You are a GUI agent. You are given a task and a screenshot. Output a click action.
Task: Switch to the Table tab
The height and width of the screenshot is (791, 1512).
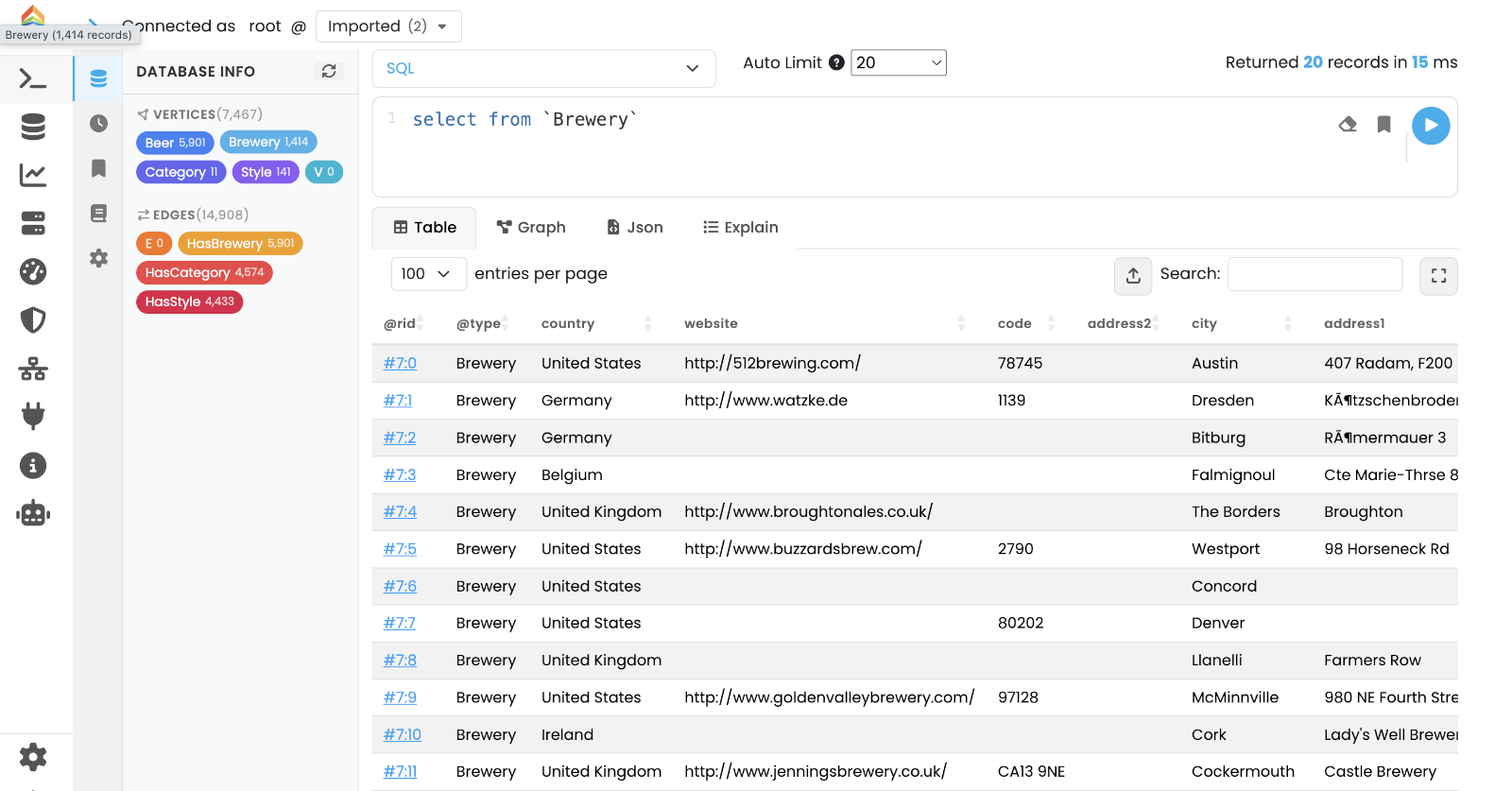pos(424,228)
